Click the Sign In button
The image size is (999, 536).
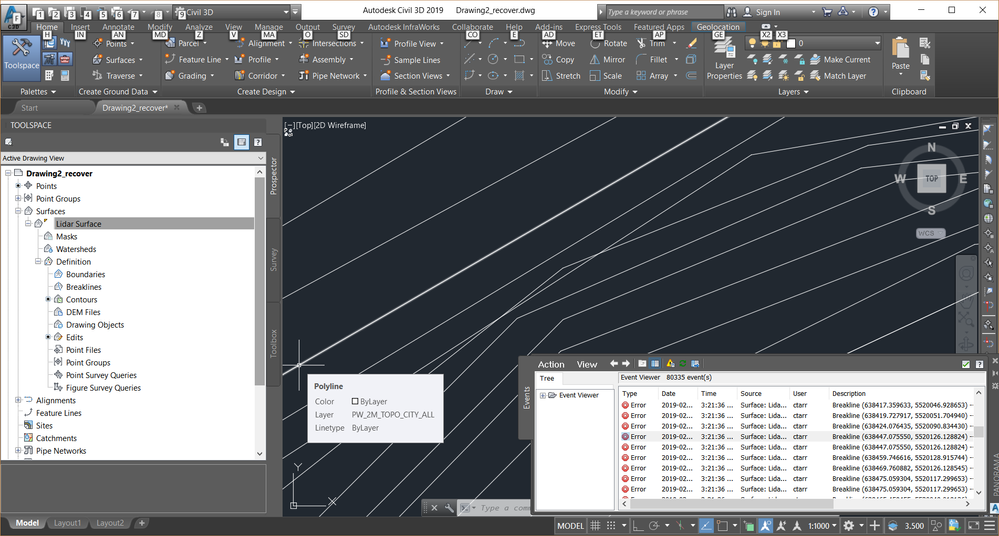pyautogui.click(x=768, y=12)
